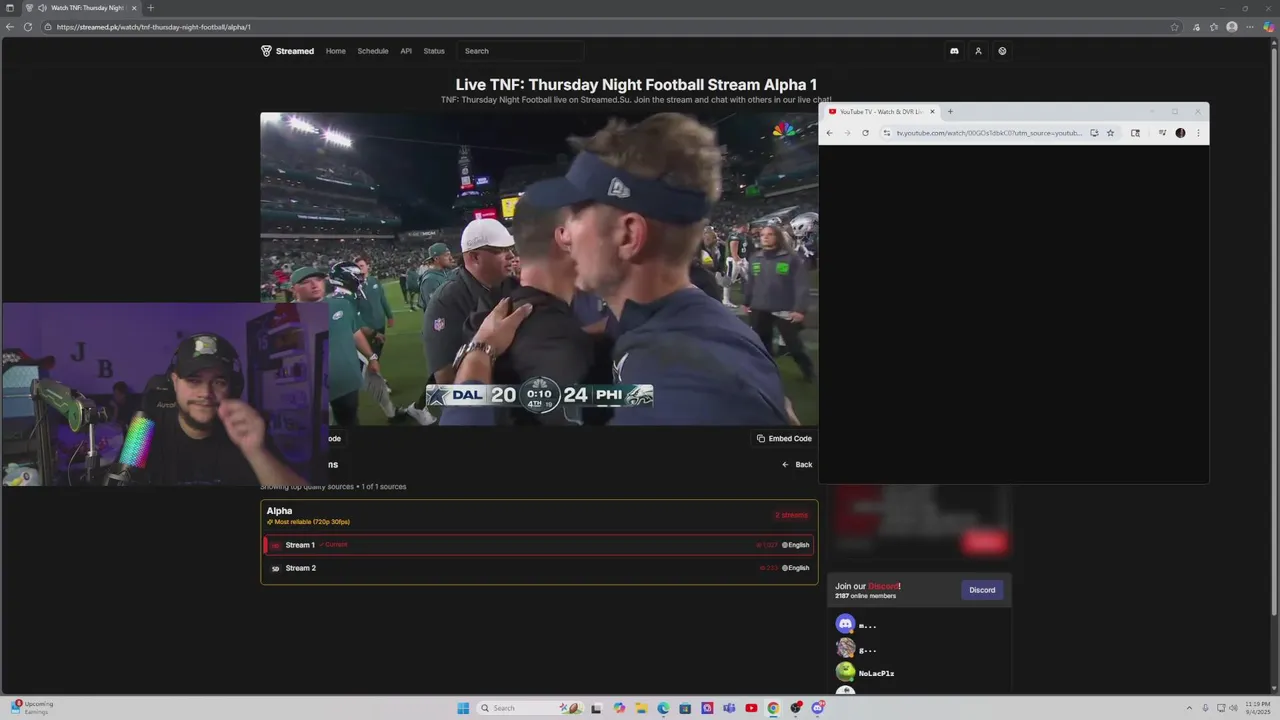This screenshot has height=720, width=1280.
Task: Open Microsoft Teams from the taskbar
Action: [x=729, y=708]
